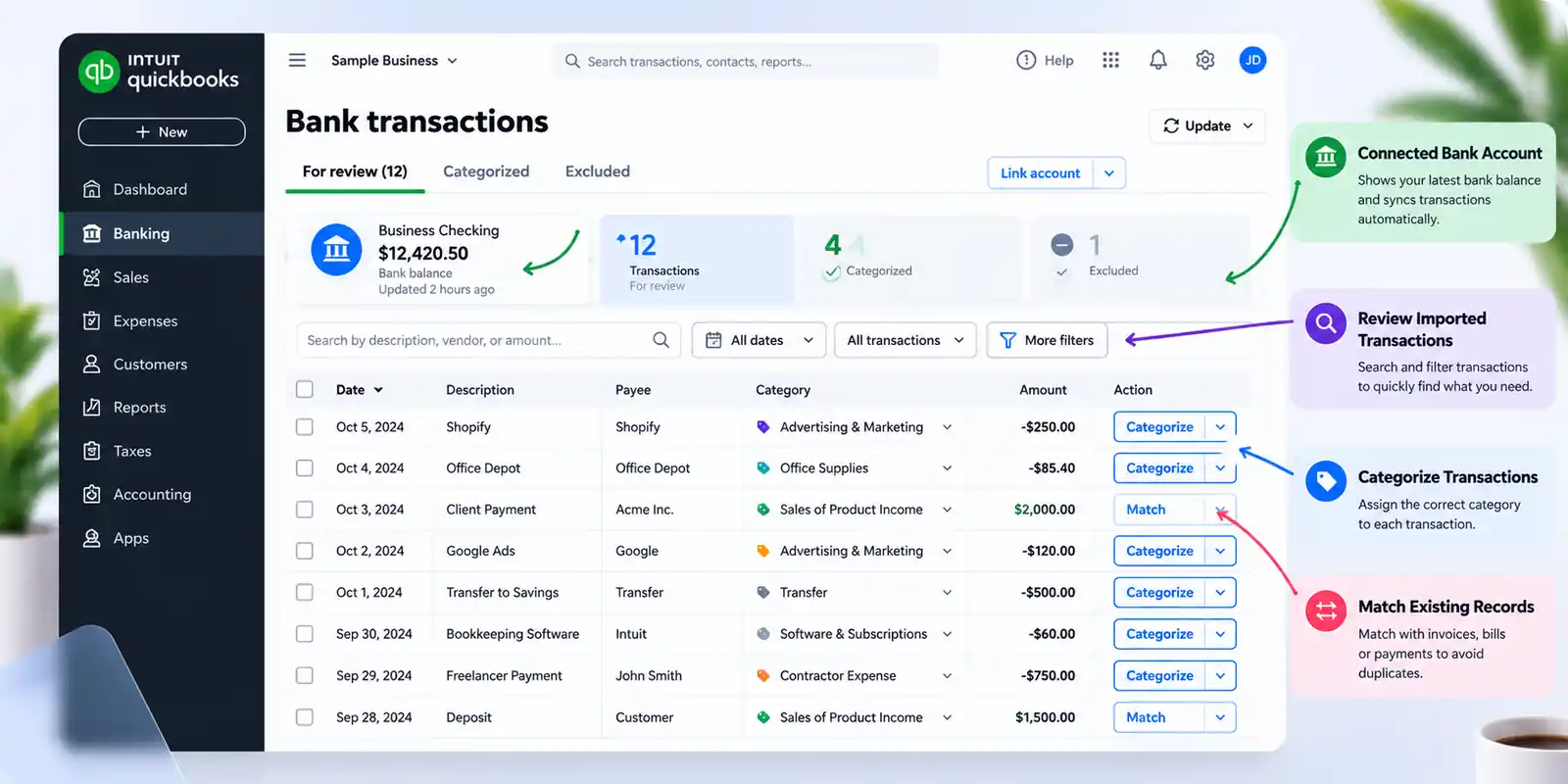Open the All transactions dropdown

click(x=906, y=340)
